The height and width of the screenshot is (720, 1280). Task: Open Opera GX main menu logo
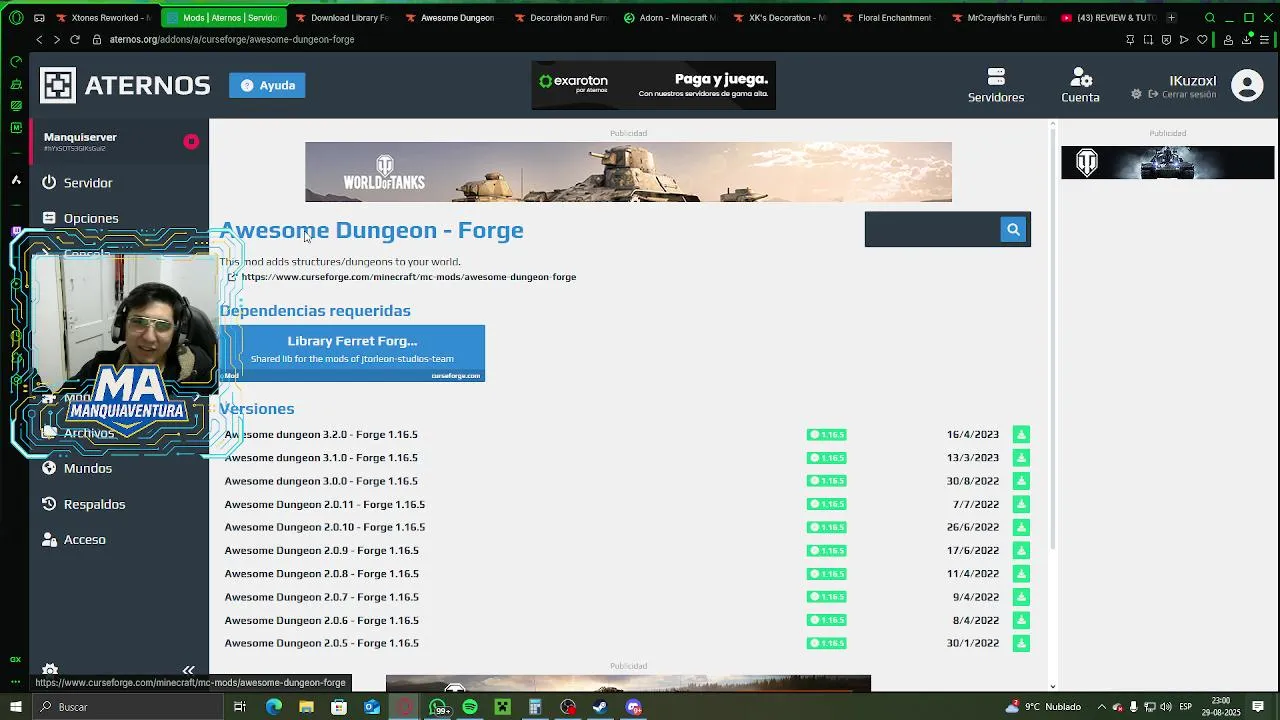click(x=15, y=18)
